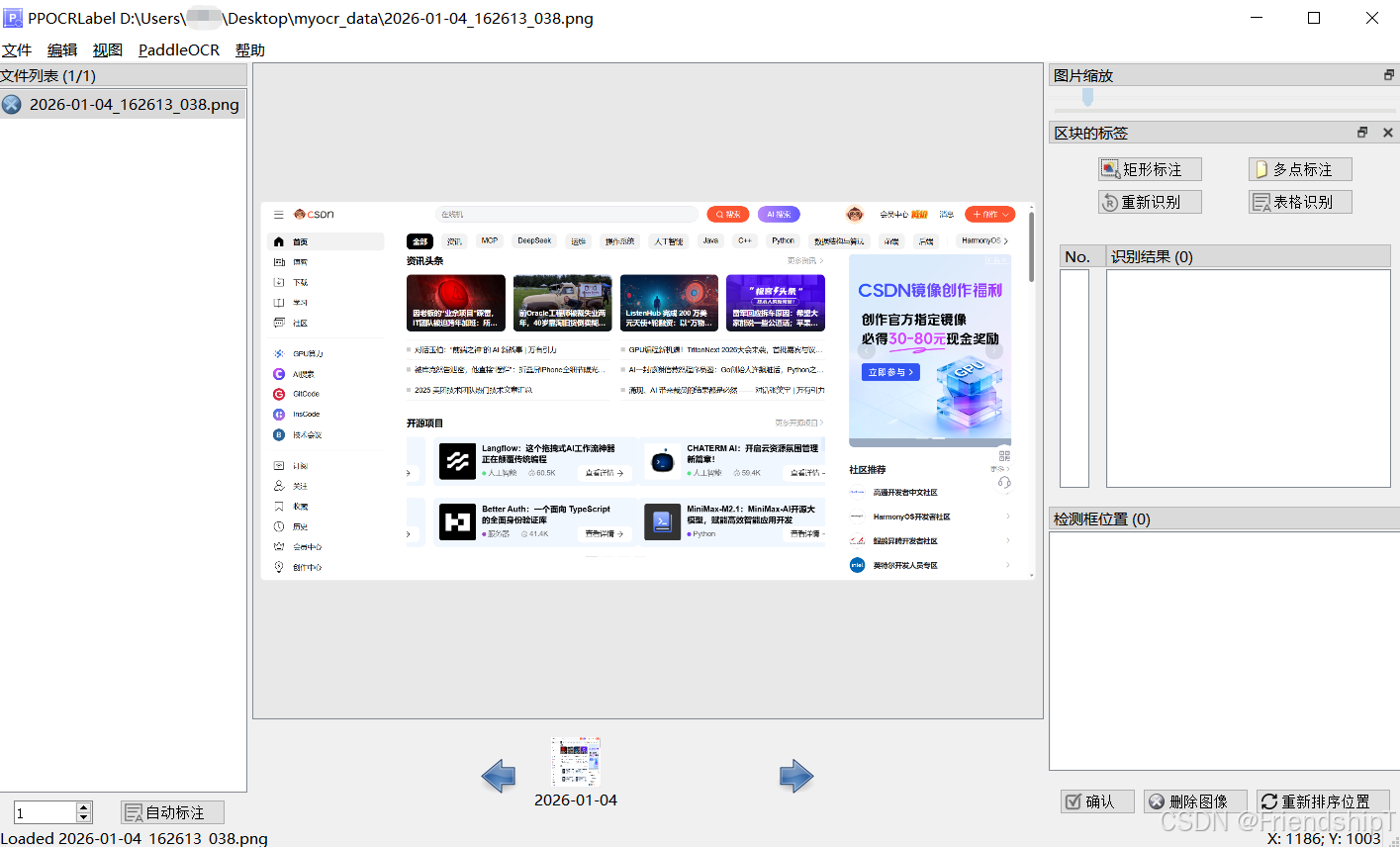The width and height of the screenshot is (1400, 847).
Task: Click the CSDN search box in image
Action: click(567, 214)
